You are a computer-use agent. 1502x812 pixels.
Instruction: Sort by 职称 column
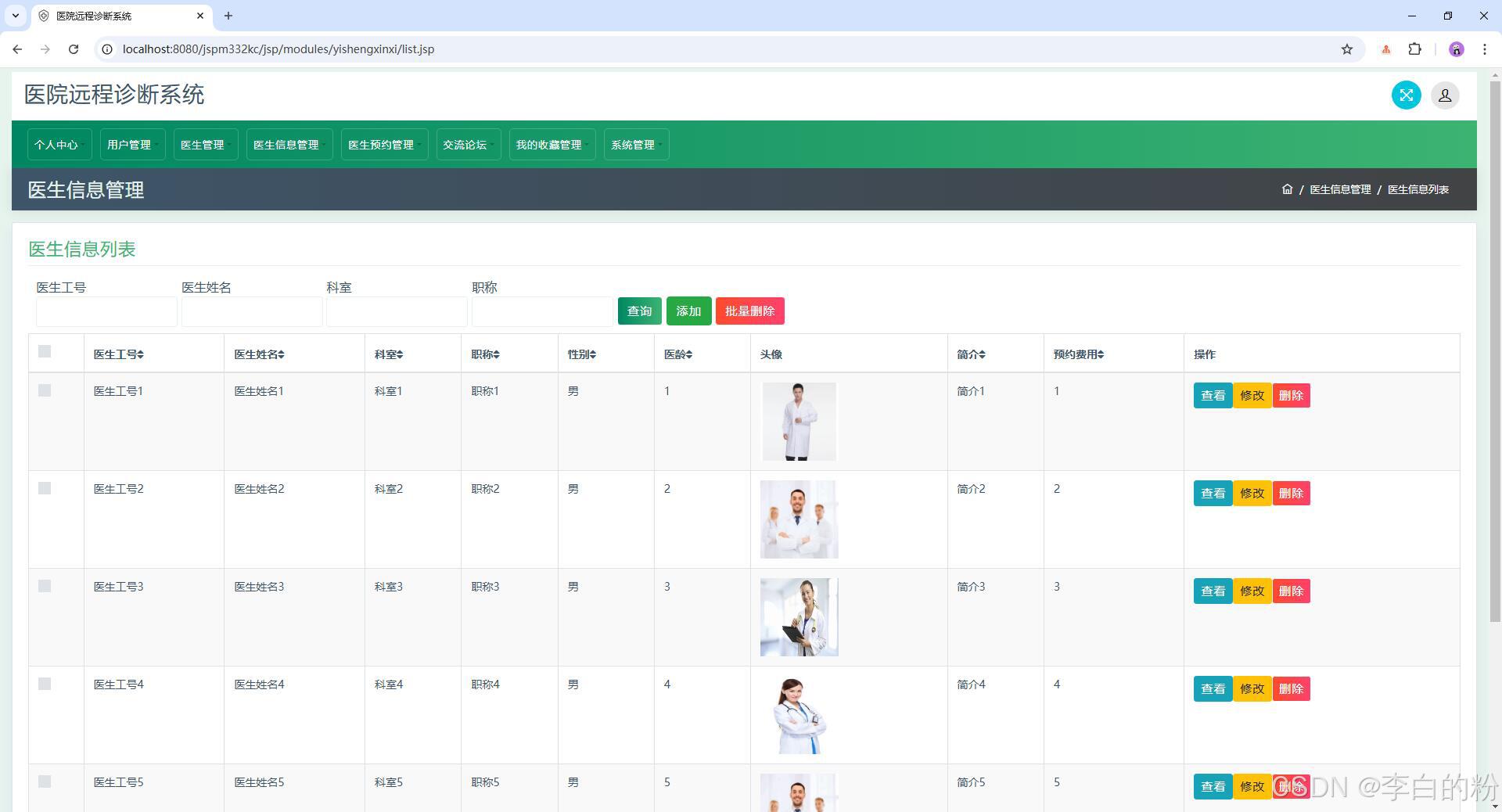click(x=485, y=354)
